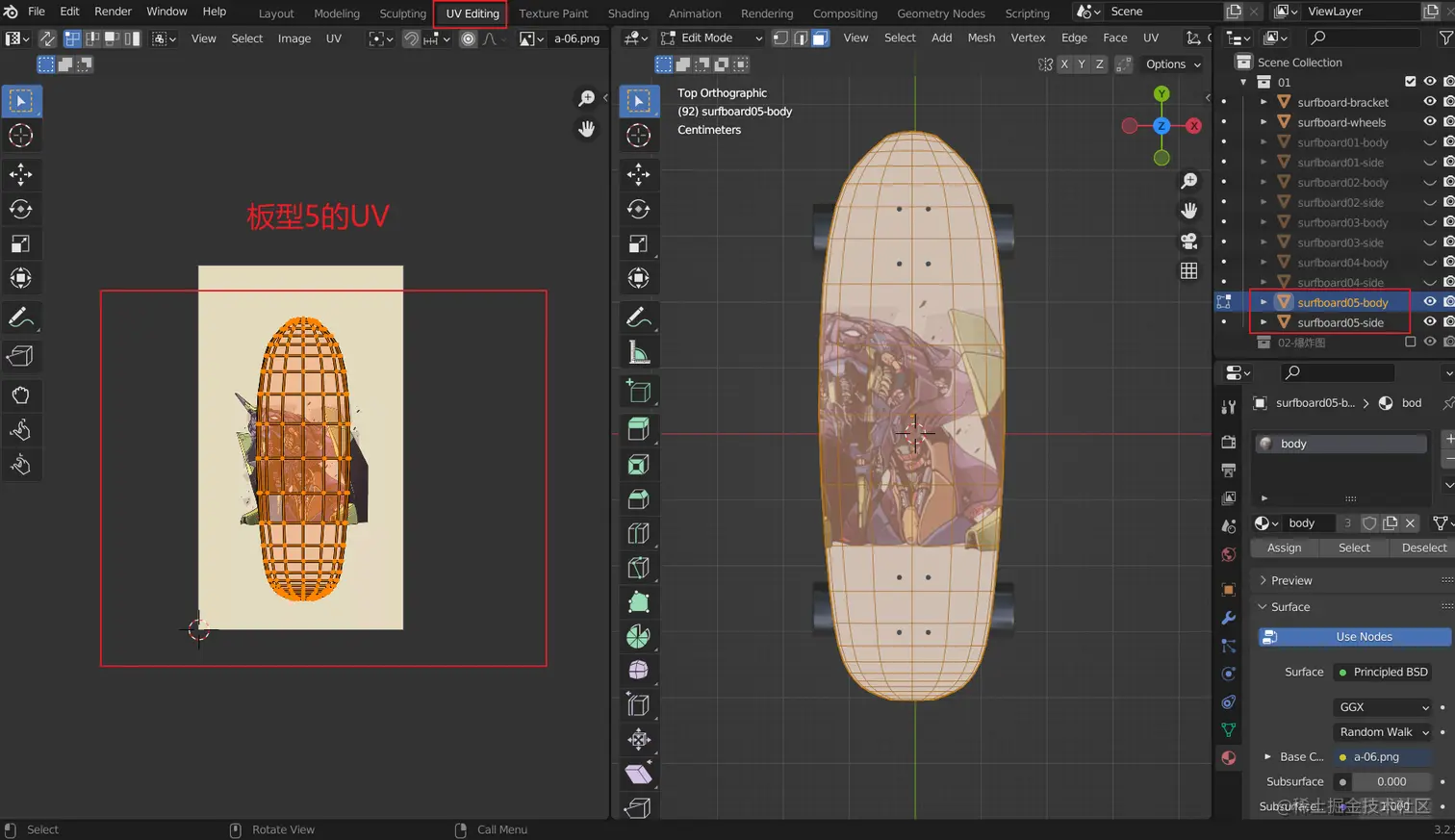
Task: Select the Rip Region tool in UV editor
Action: pyautogui.click(x=20, y=356)
